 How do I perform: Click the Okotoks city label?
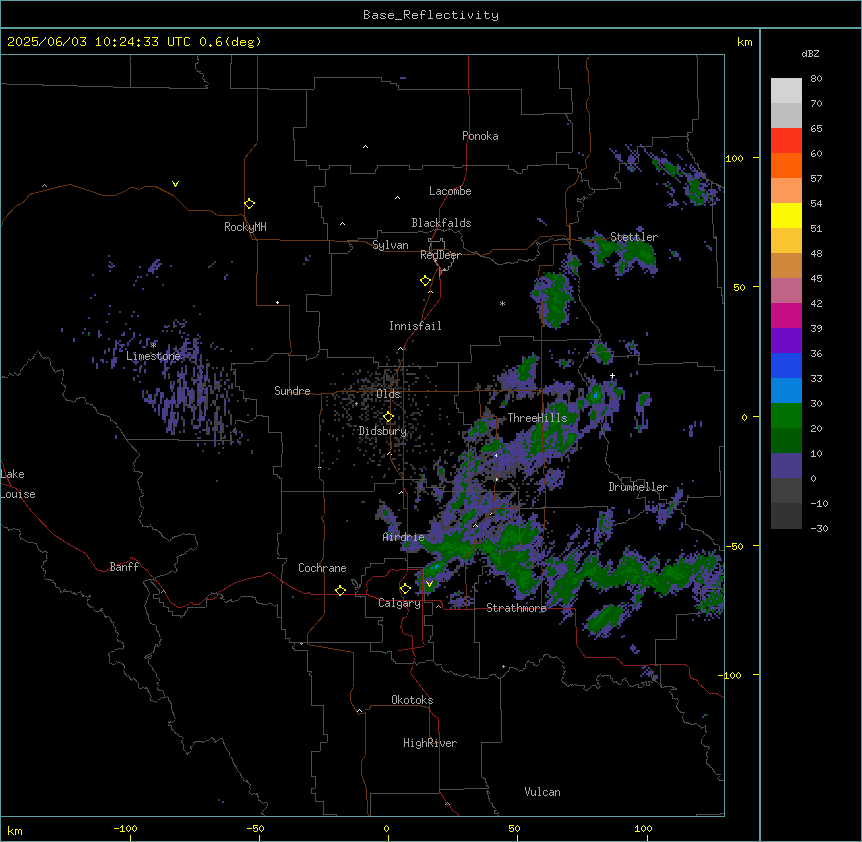[412, 700]
